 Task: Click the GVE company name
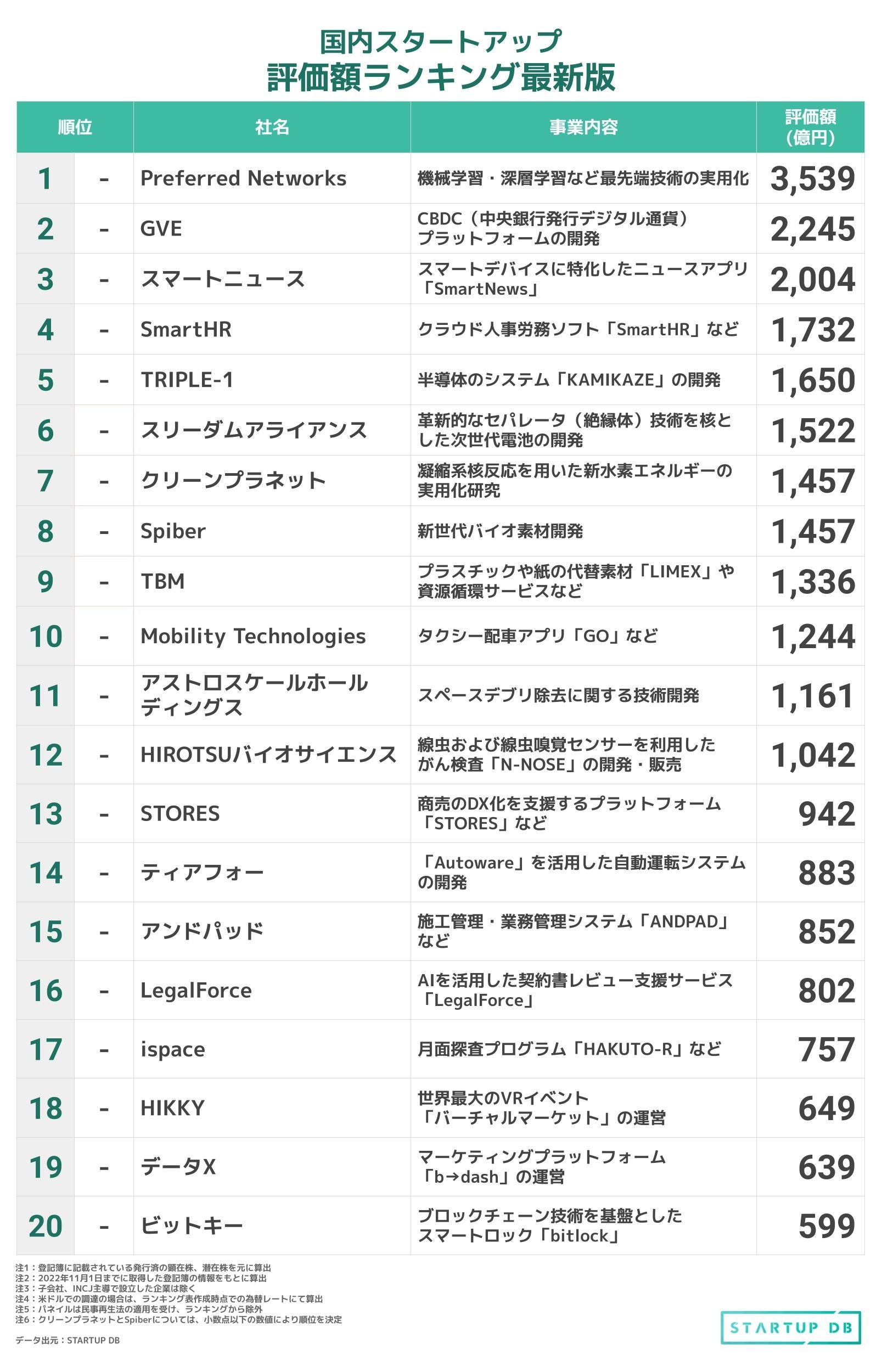pos(161,229)
